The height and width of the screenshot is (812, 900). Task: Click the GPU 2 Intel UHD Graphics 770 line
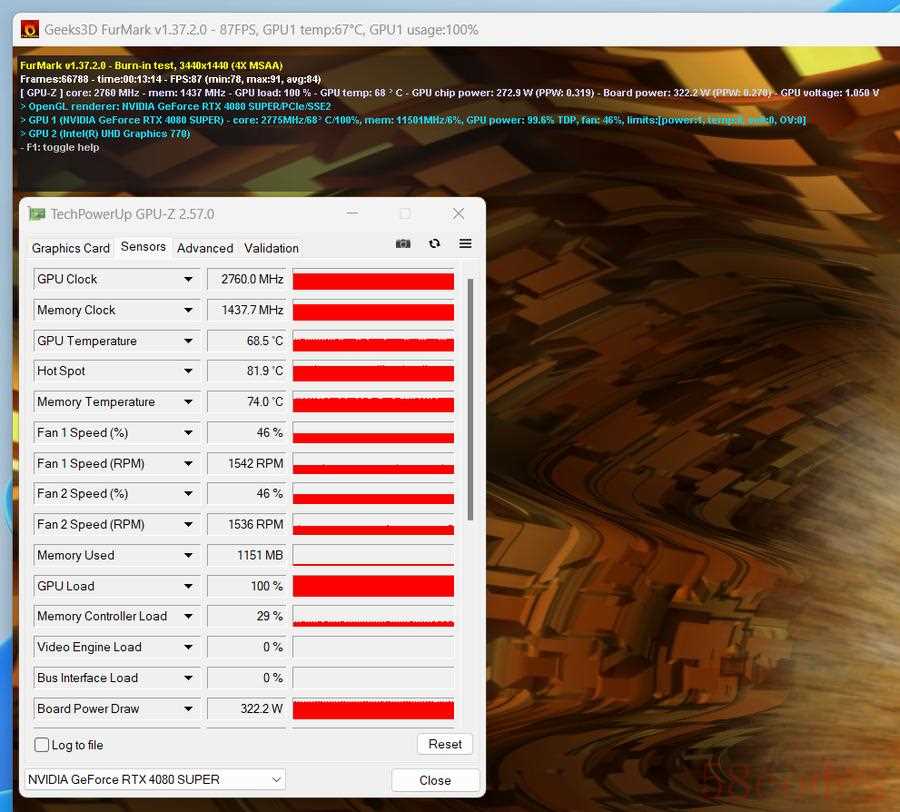[105, 134]
